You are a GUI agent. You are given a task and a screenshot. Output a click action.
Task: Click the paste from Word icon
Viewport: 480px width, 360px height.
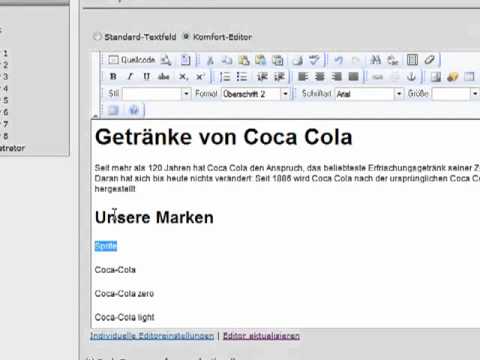277,60
